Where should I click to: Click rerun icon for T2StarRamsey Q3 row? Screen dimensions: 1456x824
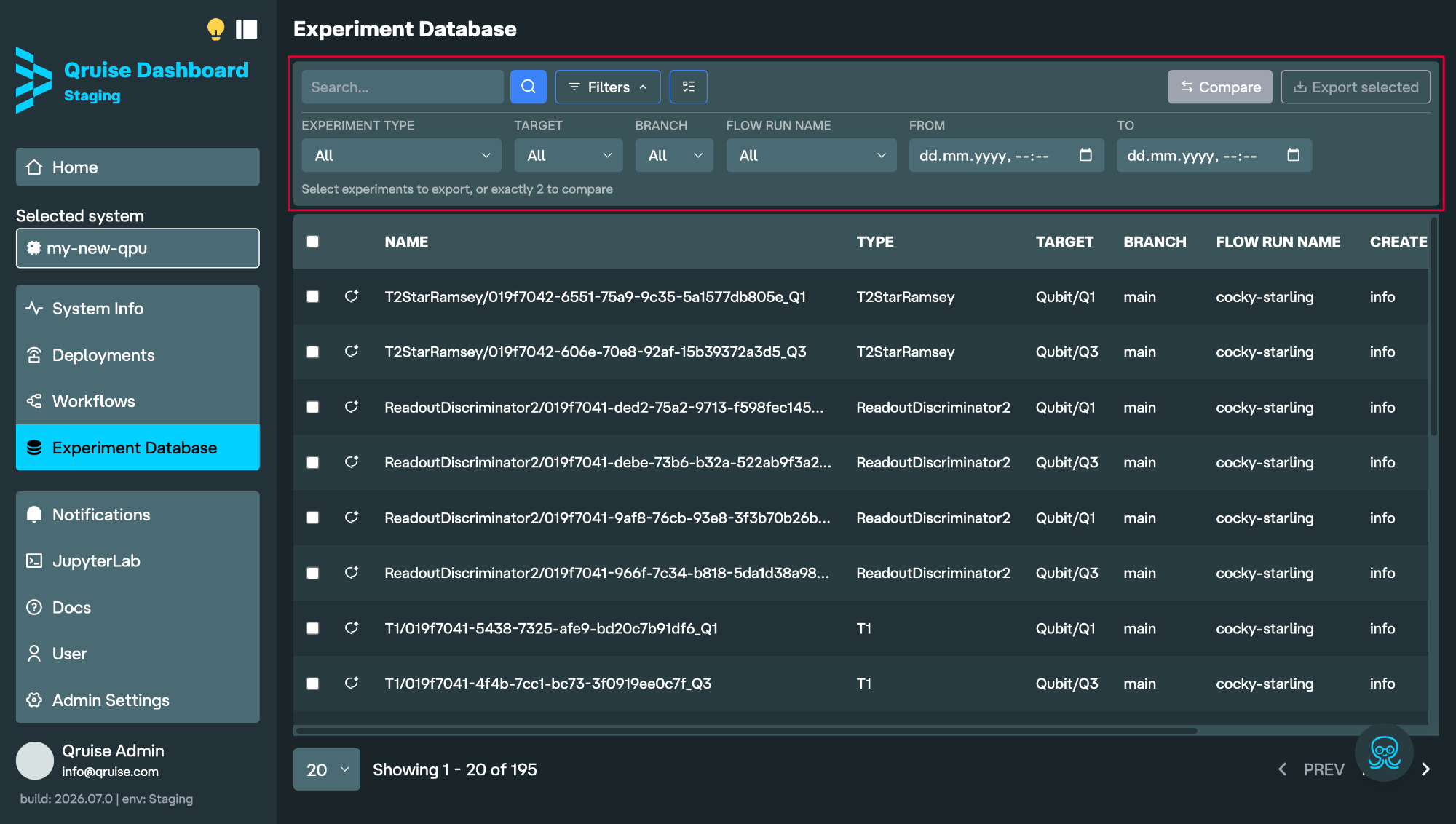352,352
